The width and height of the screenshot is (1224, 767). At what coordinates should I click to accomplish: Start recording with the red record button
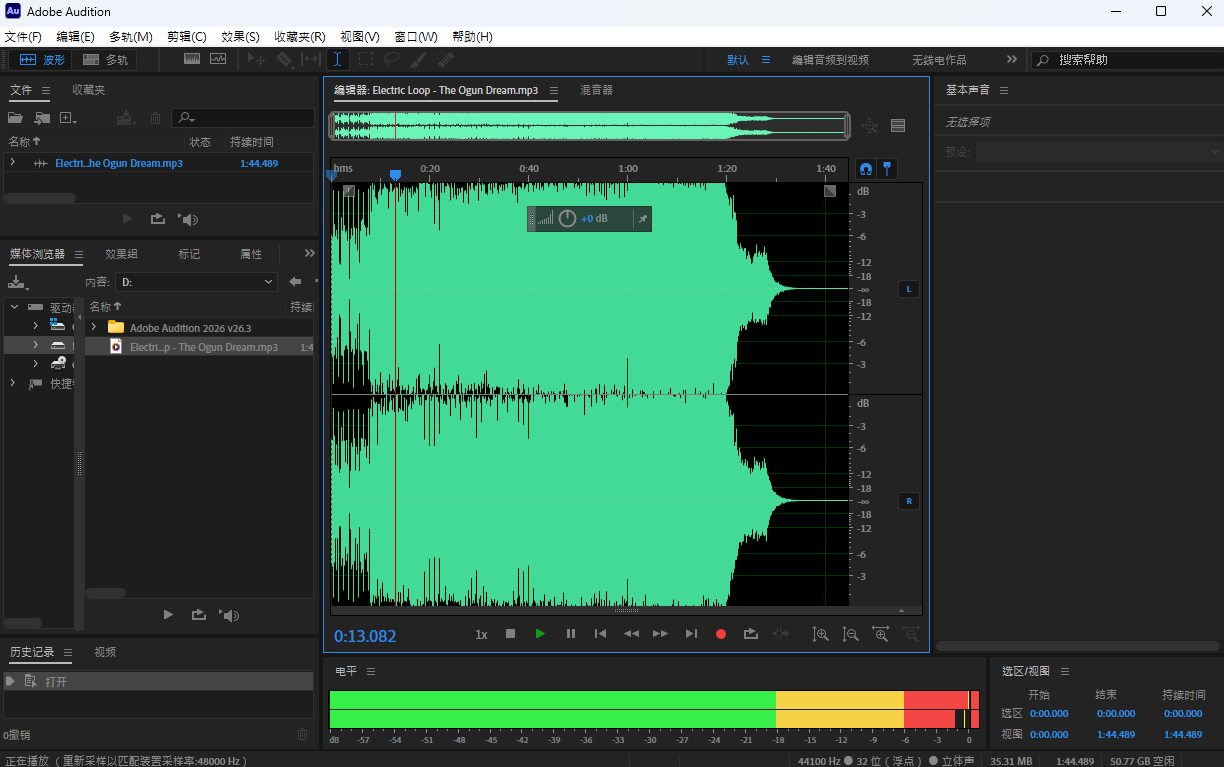click(720, 634)
